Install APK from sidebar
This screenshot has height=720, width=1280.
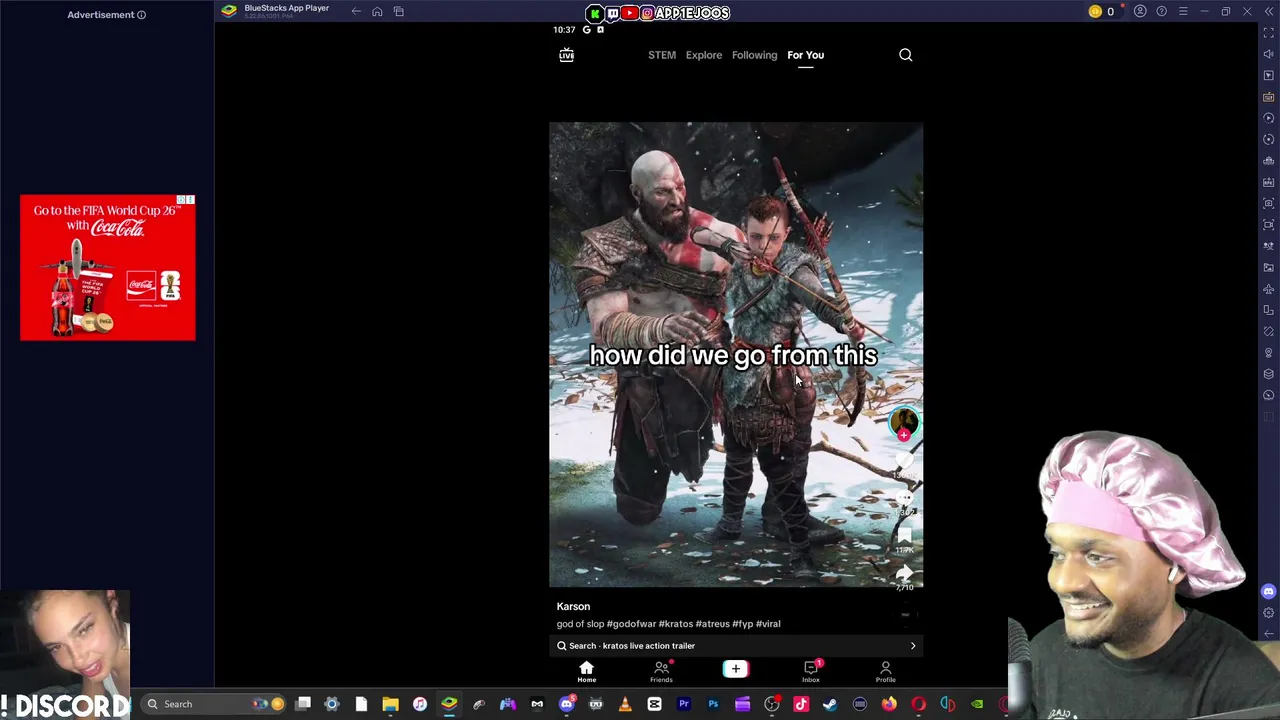[1269, 182]
